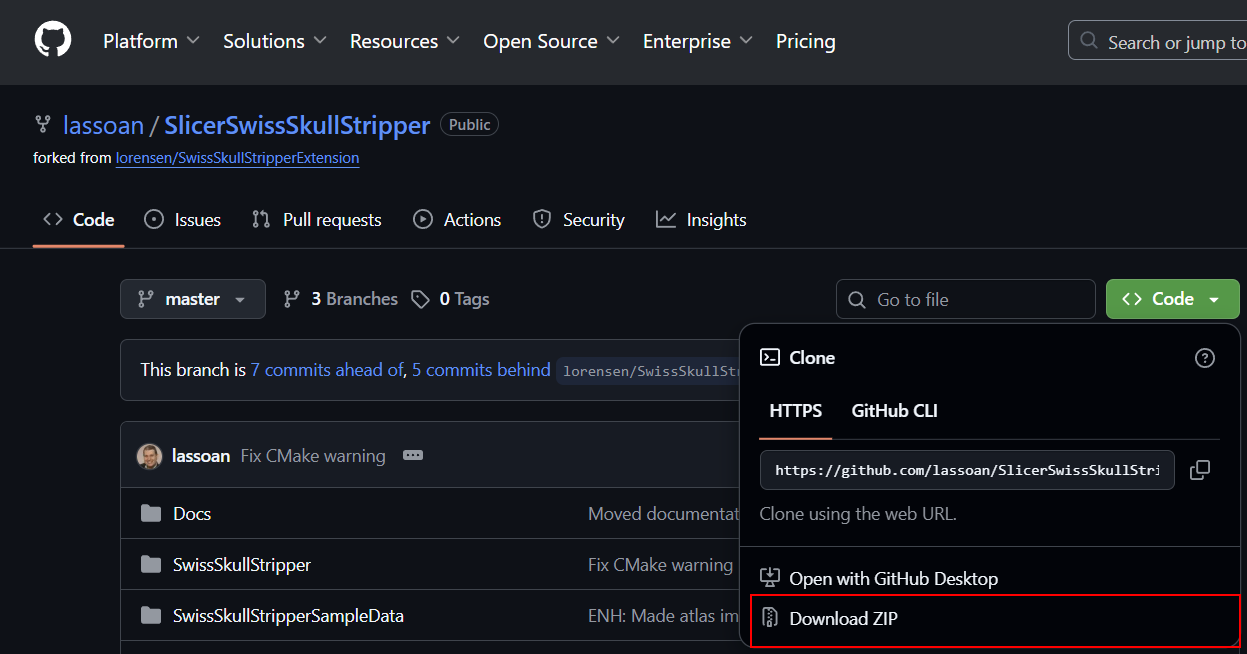The image size is (1247, 654).
Task: Open the 7 commits ahead of link
Action: tap(327, 370)
